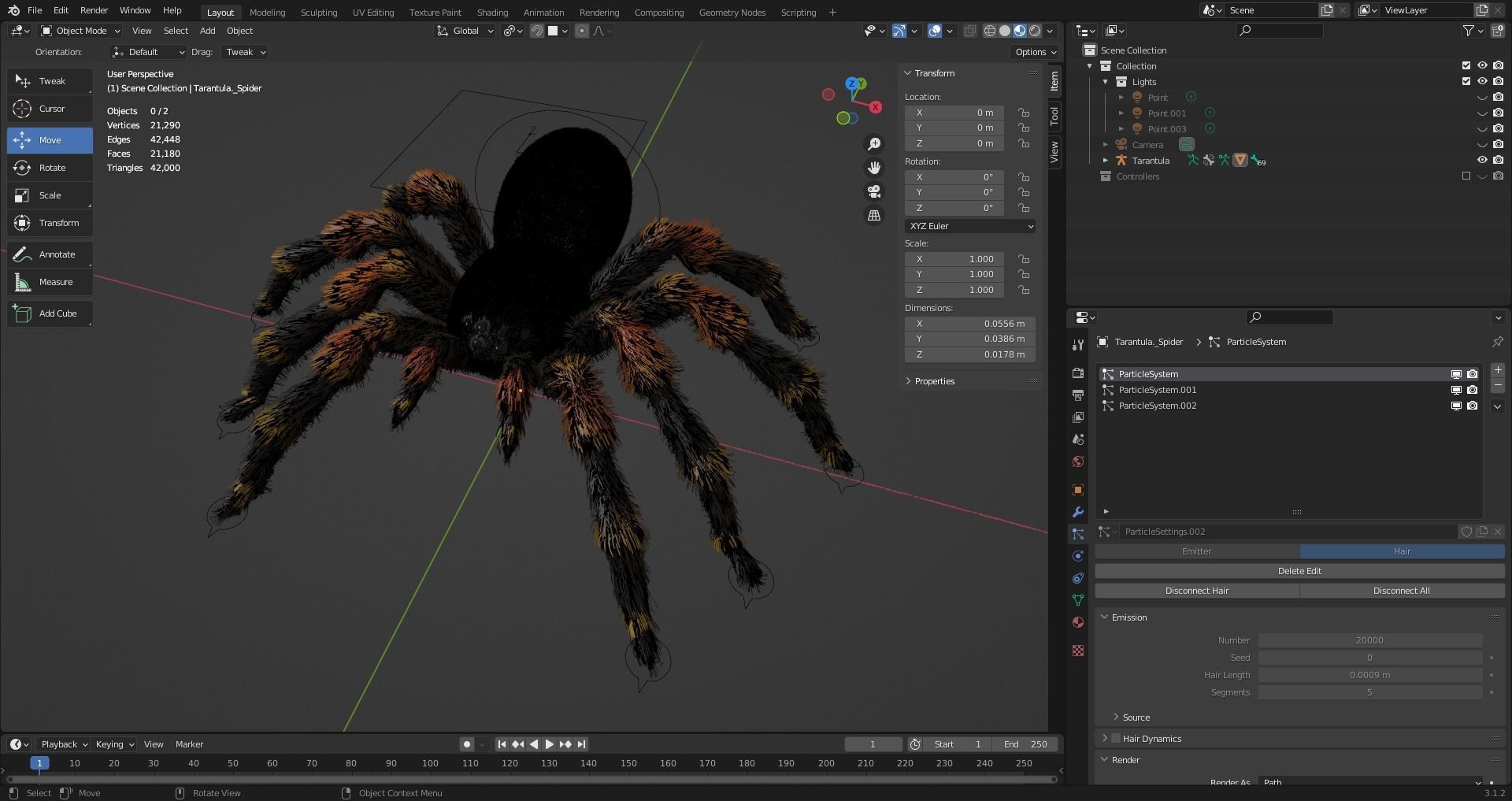Click the viewport zoom magnifier icon
The width and height of the screenshot is (1512, 801).
(874, 144)
